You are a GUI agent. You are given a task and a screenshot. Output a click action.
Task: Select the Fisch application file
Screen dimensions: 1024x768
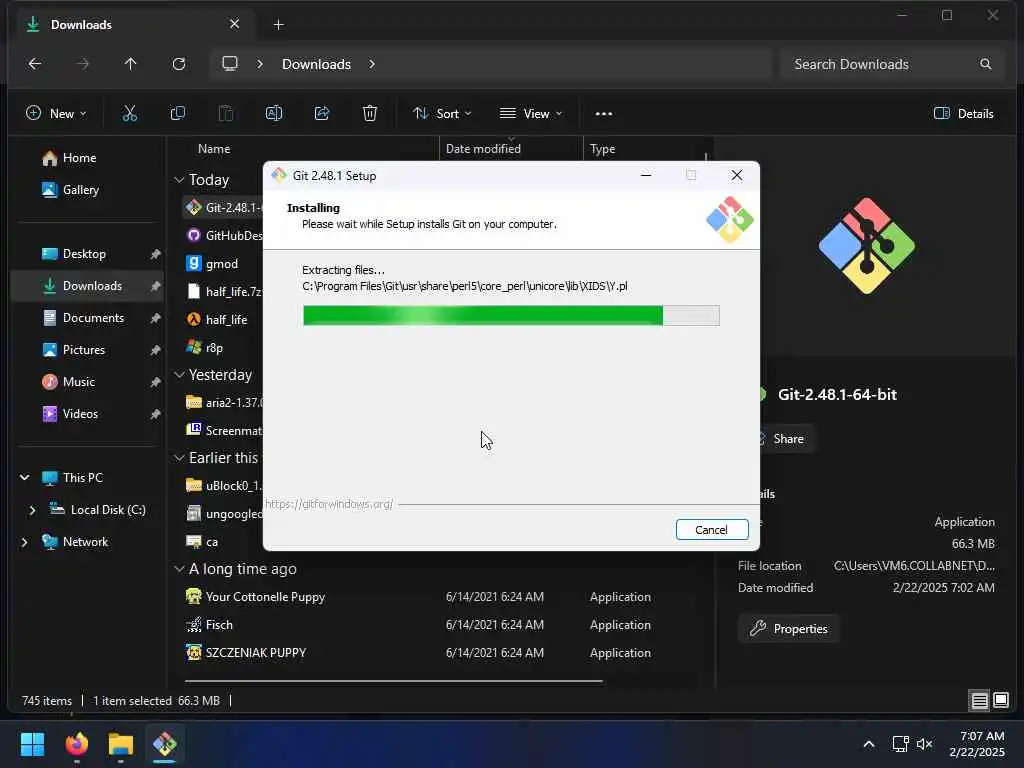pos(219,625)
